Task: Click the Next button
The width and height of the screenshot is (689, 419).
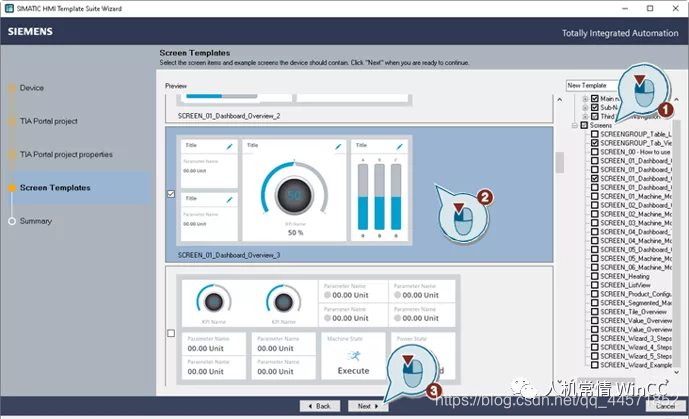Action: pyautogui.click(x=368, y=406)
